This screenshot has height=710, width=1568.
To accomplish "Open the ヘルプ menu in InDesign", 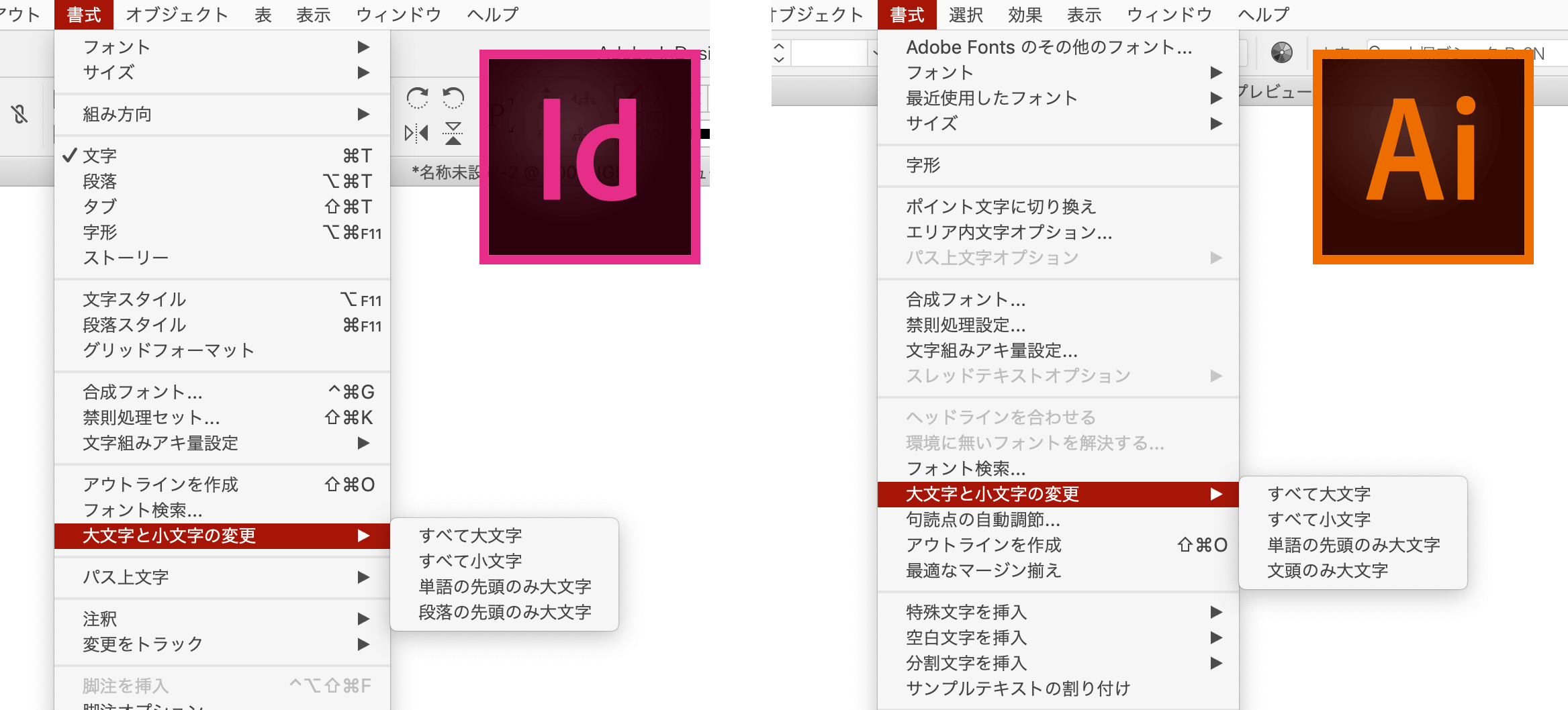I will [x=493, y=15].
